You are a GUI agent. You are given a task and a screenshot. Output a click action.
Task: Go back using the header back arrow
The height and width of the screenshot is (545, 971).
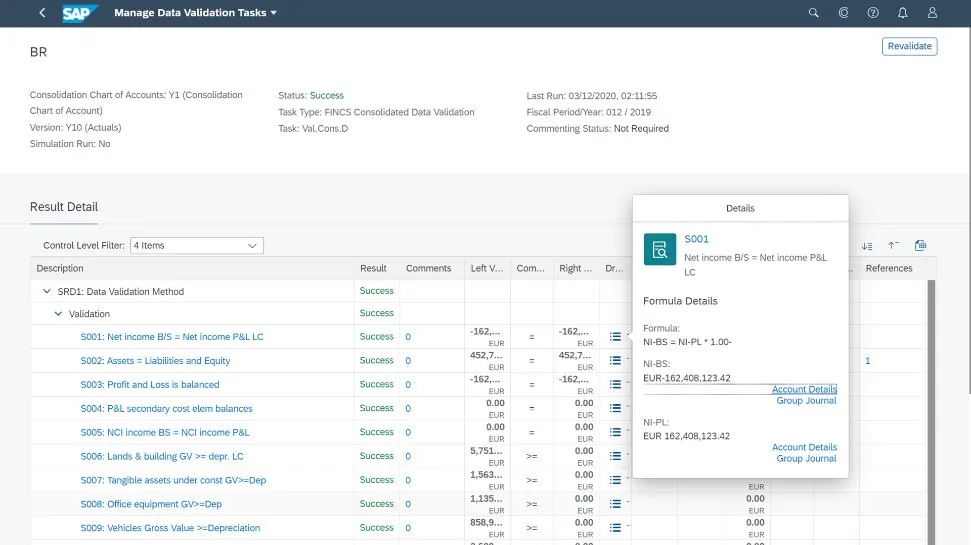point(41,13)
